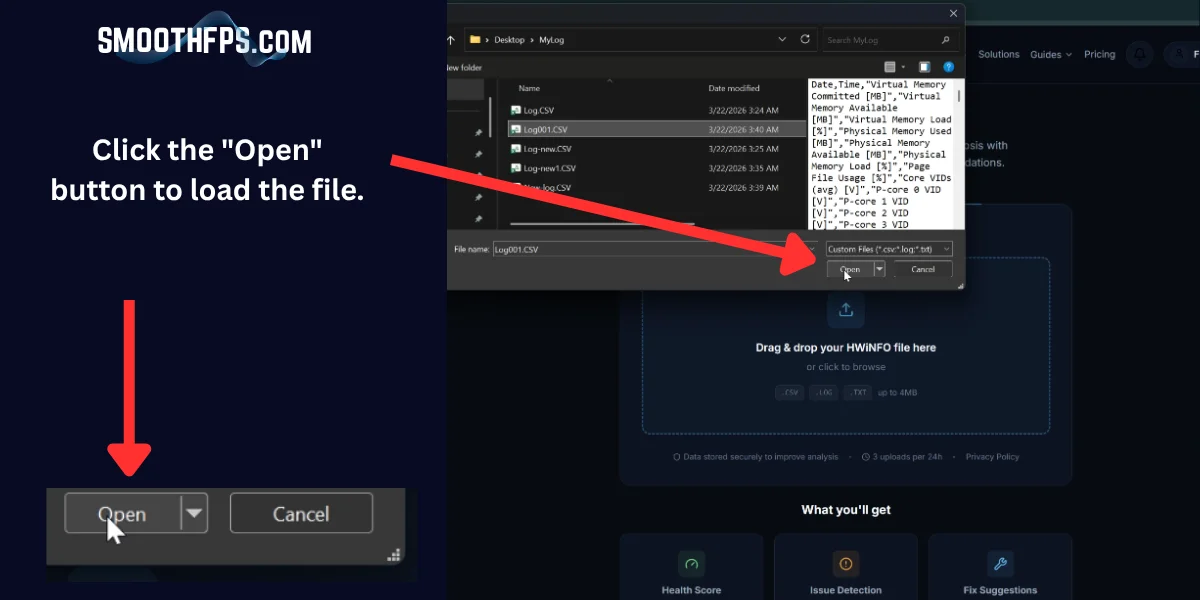Click the Issue Detection warning icon

coord(845,563)
